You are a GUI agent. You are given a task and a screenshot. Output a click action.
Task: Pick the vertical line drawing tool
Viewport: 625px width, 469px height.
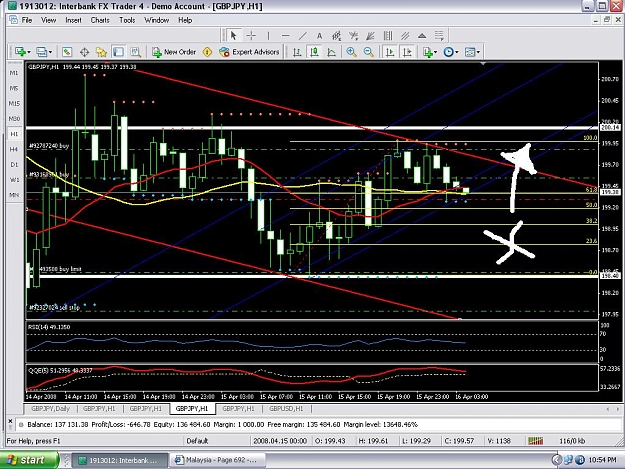coord(269,36)
